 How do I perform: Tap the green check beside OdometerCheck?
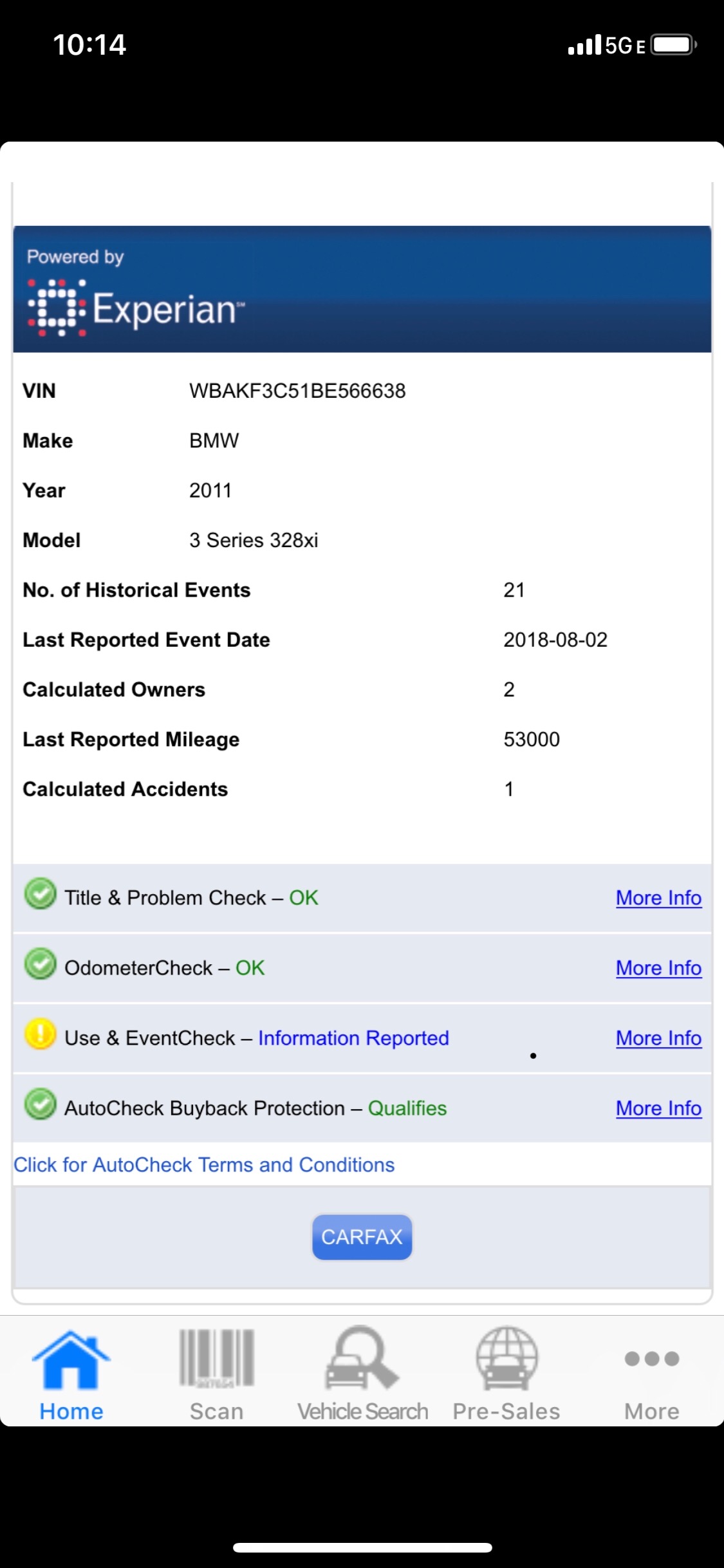pyautogui.click(x=41, y=964)
